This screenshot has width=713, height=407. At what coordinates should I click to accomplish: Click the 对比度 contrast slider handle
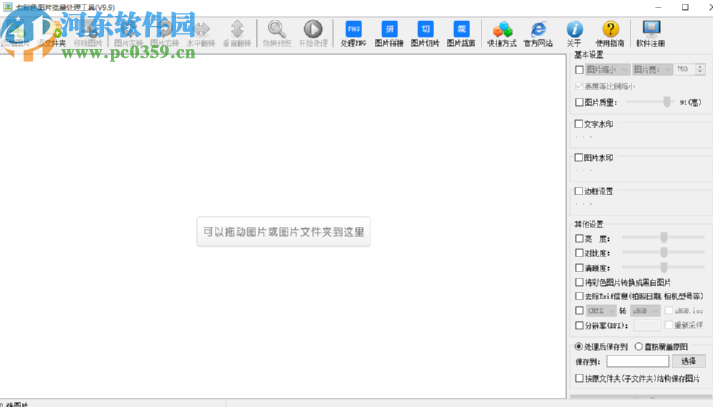(x=664, y=252)
